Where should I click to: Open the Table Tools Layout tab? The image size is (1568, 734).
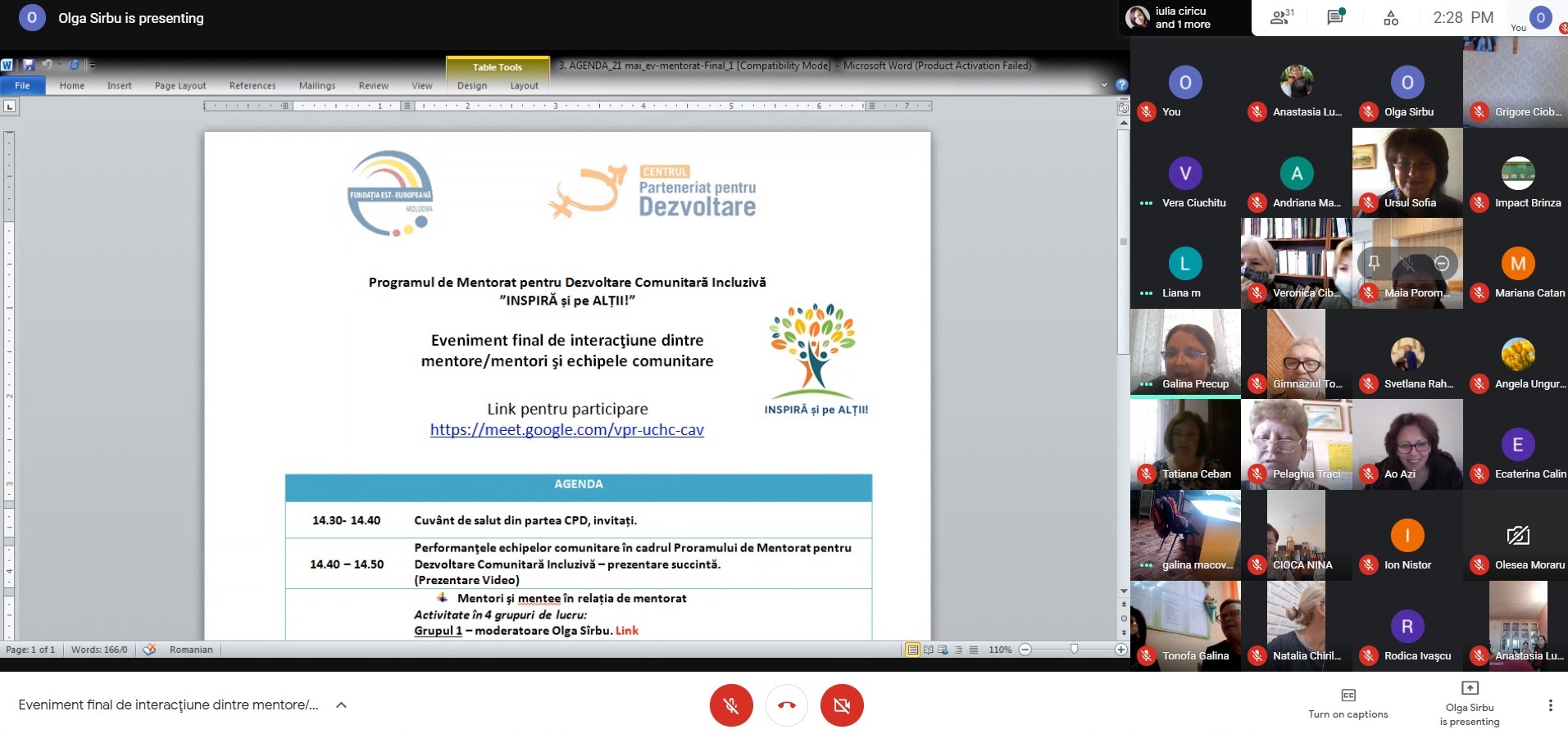pyautogui.click(x=525, y=85)
